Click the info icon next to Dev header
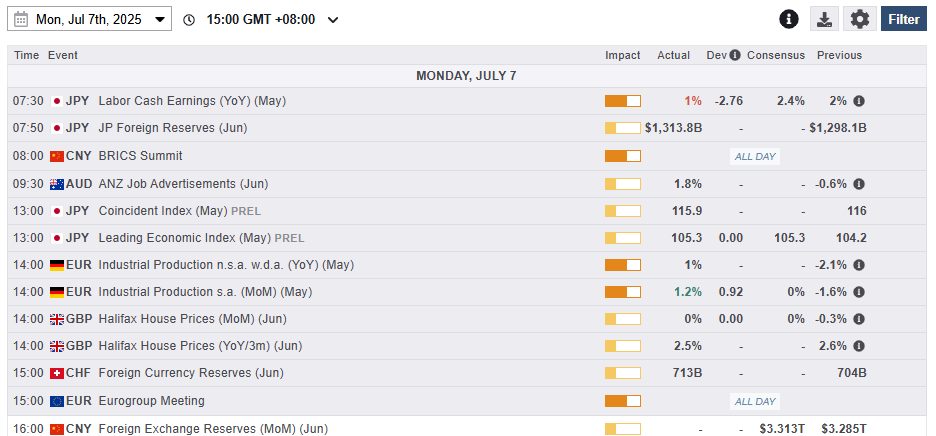Screen dimensions: 936x436 pos(735,55)
